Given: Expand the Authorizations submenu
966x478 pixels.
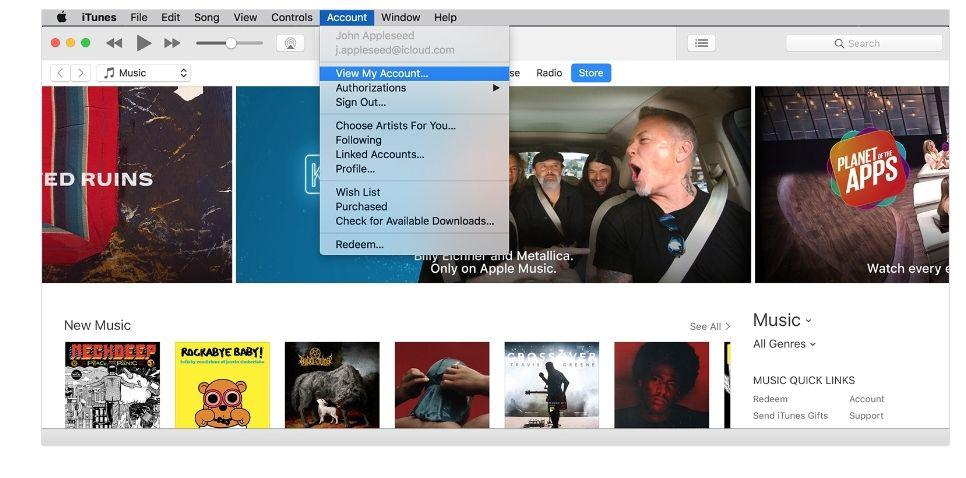Looking at the screenshot, I should click(x=415, y=88).
